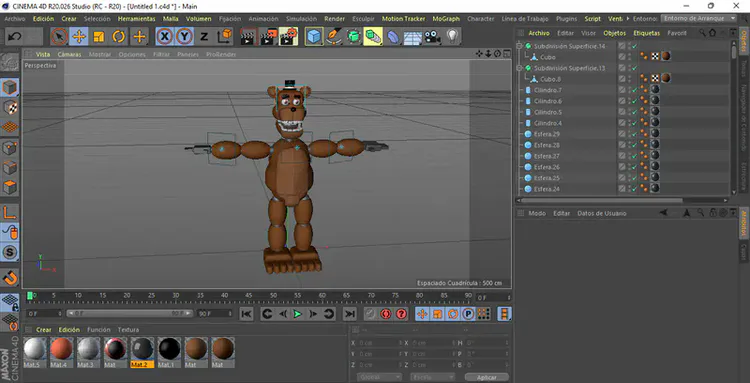Viewport: 750px width, 383px height.
Task: Add a Cube primitive from toolbar
Action: (314, 36)
